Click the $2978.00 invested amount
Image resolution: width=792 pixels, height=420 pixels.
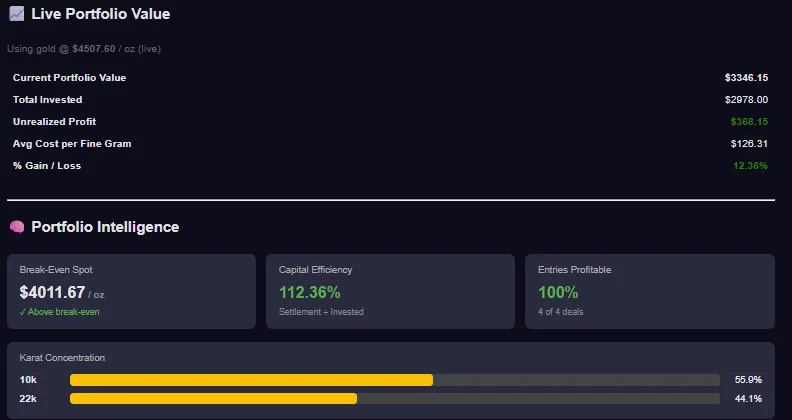coord(746,99)
